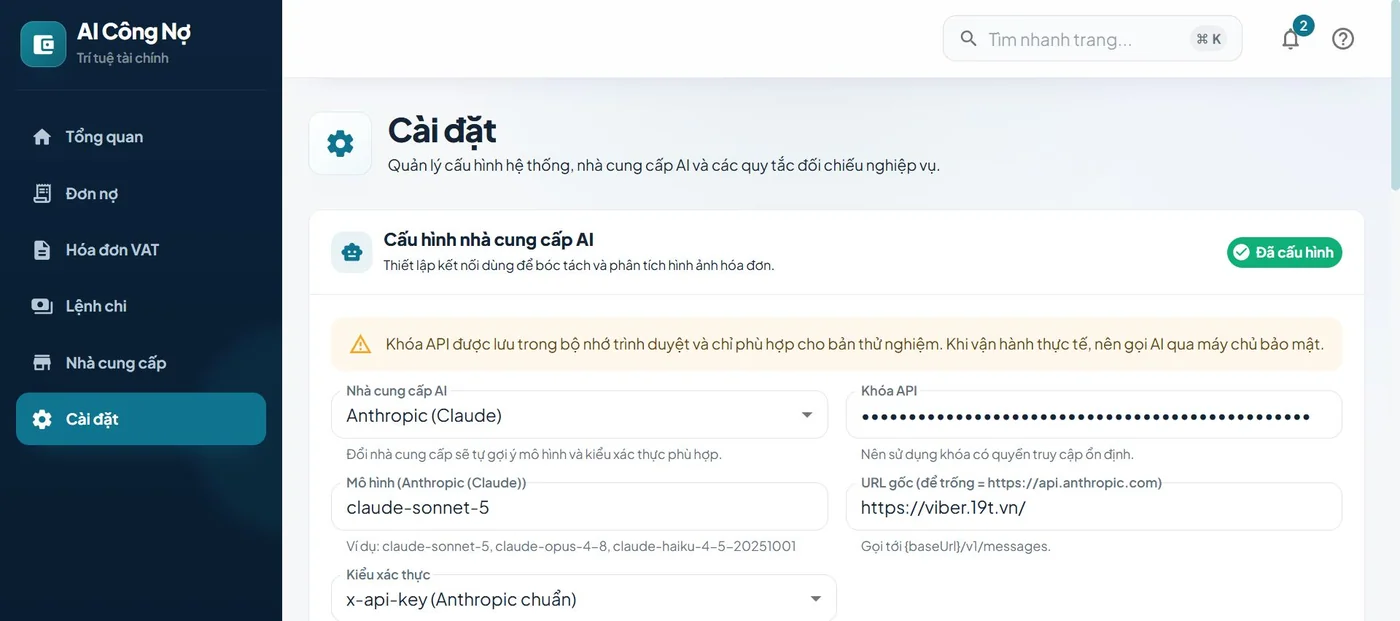Click the AI Công Nợ wallet logo icon
Viewport: 1400px width, 621px height.
tap(43, 44)
